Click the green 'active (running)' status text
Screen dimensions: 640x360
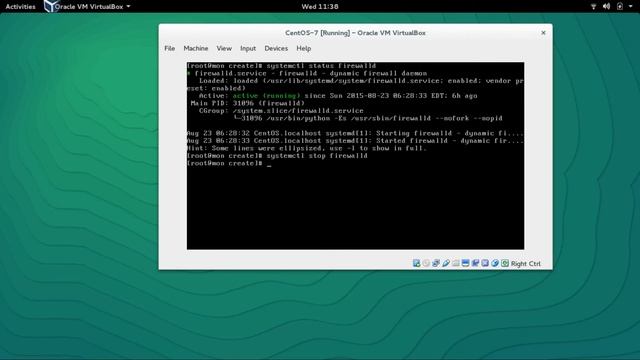(266, 96)
